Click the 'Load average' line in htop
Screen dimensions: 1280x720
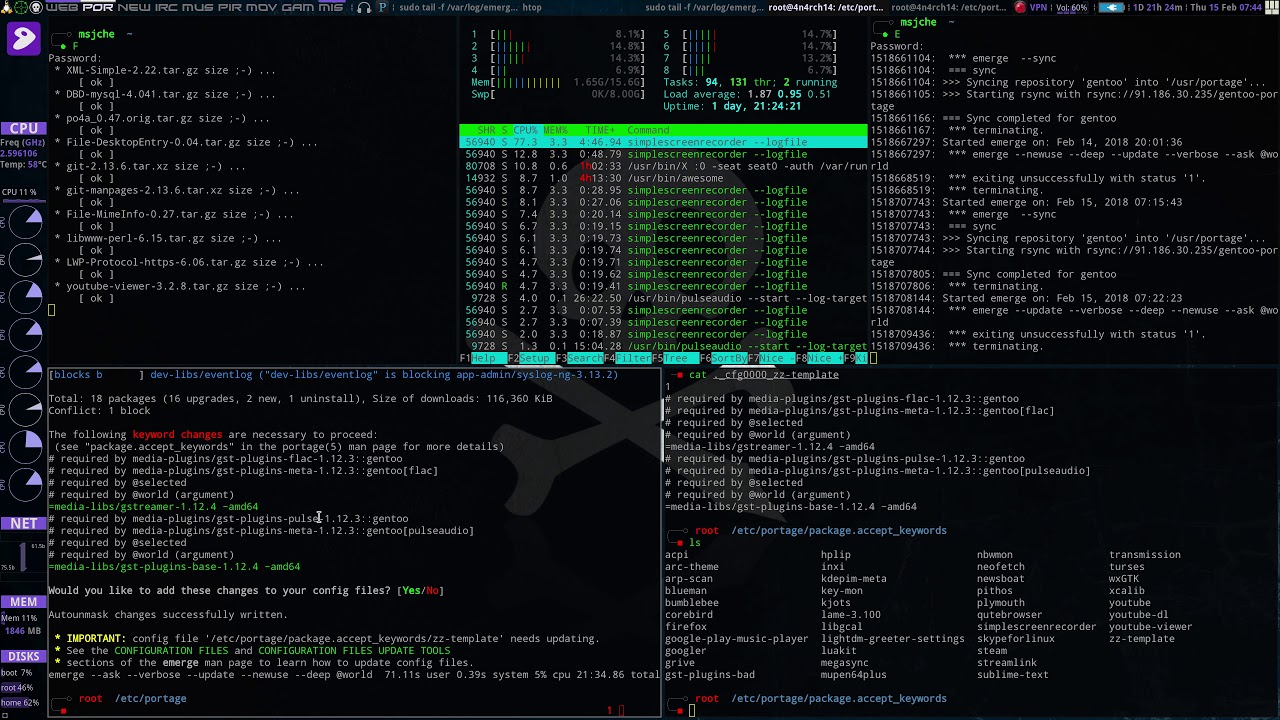coord(747,94)
